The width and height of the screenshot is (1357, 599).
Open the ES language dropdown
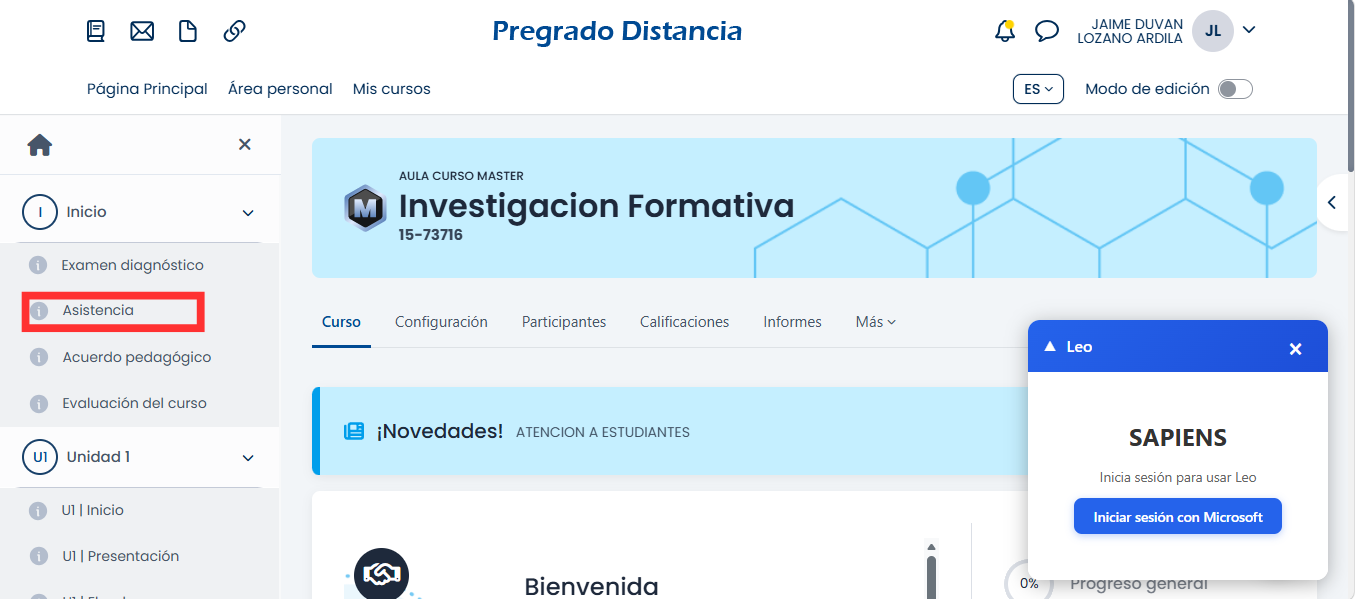[x=1038, y=89]
